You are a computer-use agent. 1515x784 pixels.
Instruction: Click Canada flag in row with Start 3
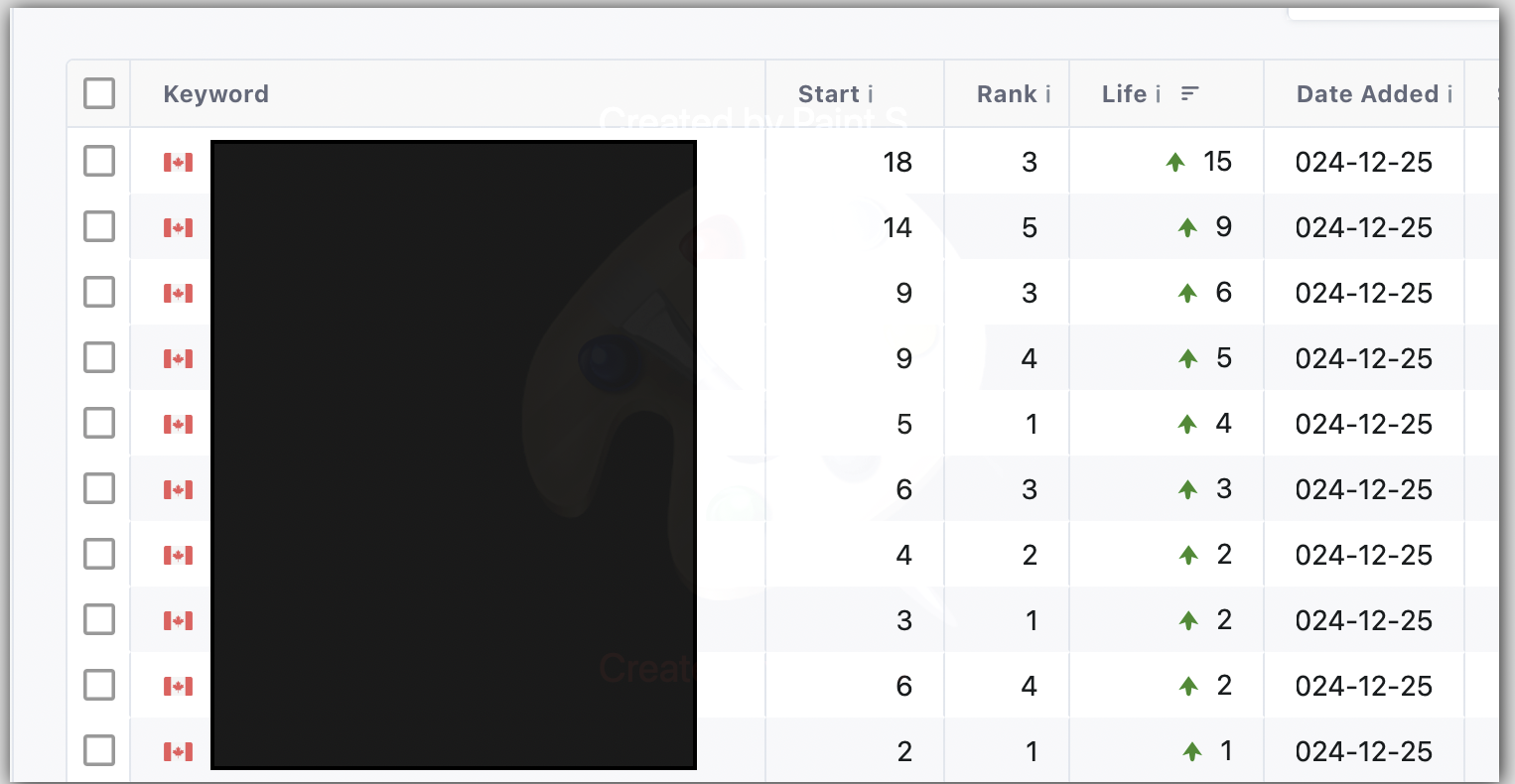click(x=179, y=620)
